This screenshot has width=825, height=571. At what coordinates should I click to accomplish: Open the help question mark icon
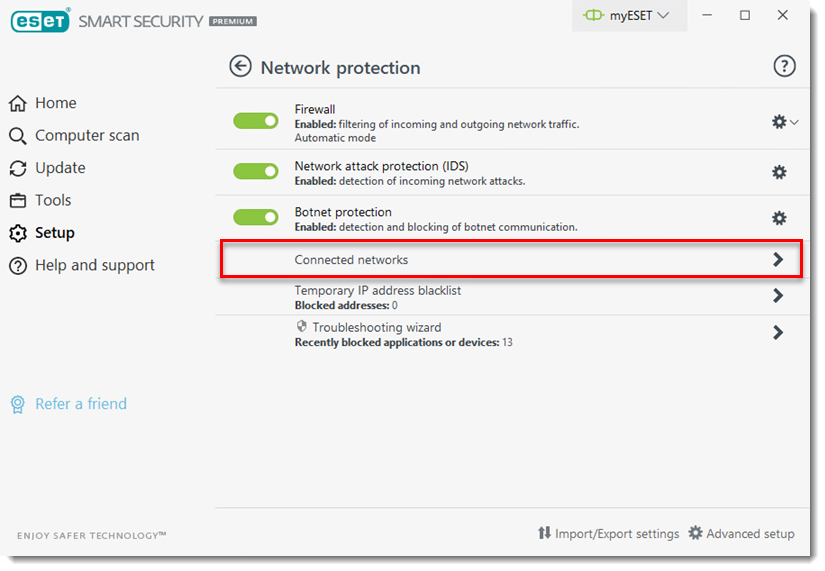click(784, 67)
